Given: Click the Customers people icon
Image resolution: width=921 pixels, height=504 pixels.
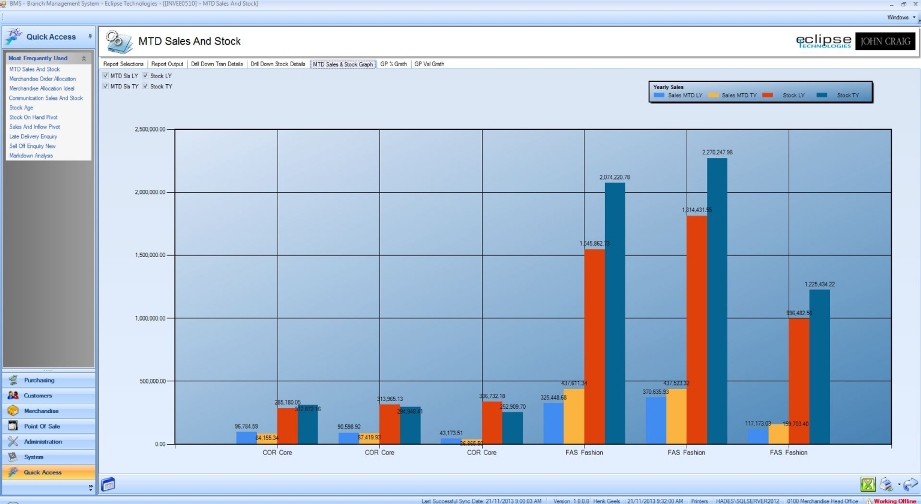Looking at the screenshot, I should 13,395.
